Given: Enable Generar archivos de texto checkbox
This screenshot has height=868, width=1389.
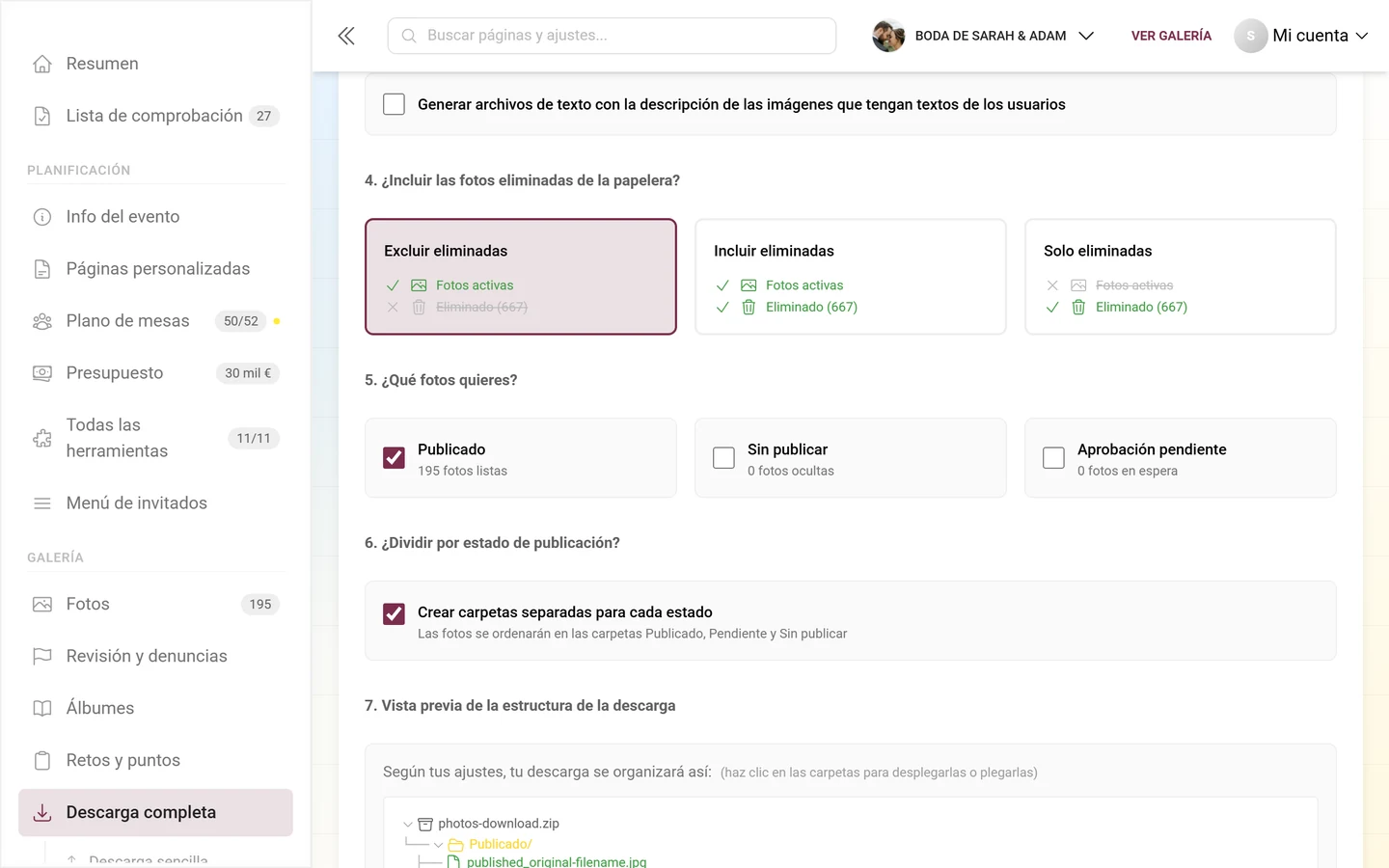Looking at the screenshot, I should 394,104.
